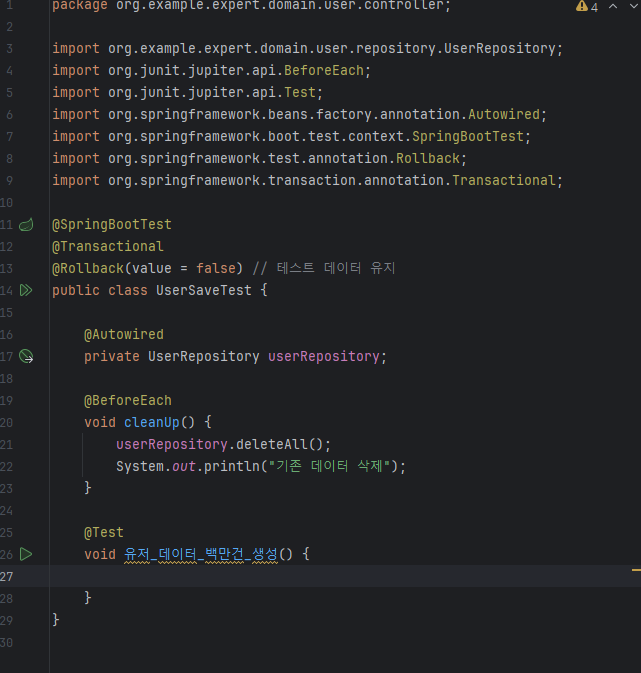The width and height of the screenshot is (641, 673).
Task: Click the 유저_데이터_백만건_생성 method name
Action: (201, 554)
